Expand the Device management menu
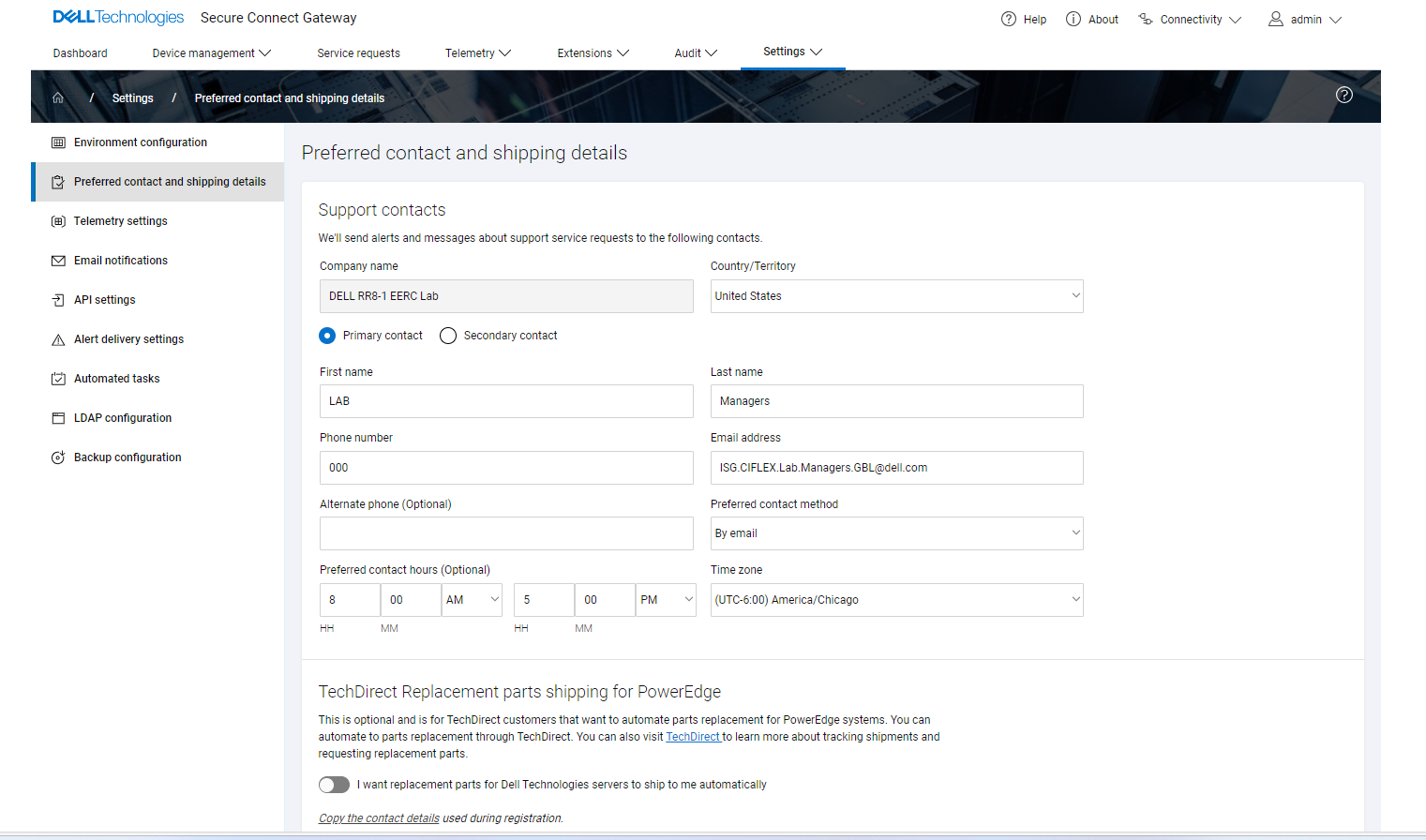The height and width of the screenshot is (840, 1426). tap(211, 52)
